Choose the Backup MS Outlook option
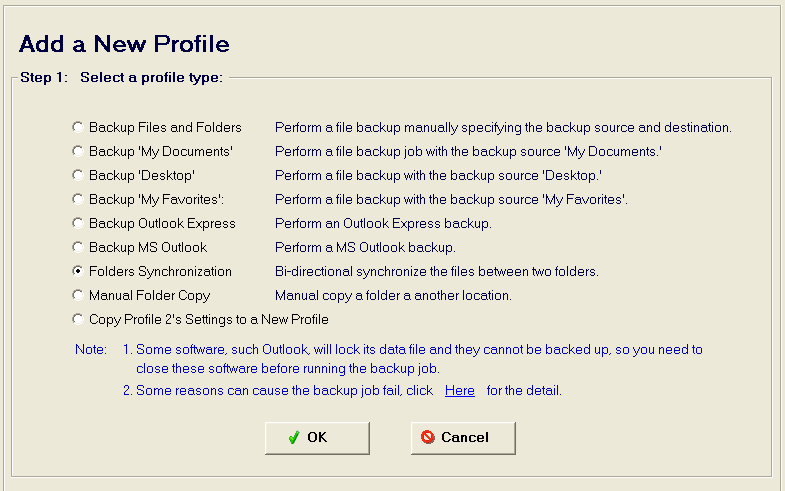Screen dimensions: 785x491 pyautogui.click(x=78, y=247)
